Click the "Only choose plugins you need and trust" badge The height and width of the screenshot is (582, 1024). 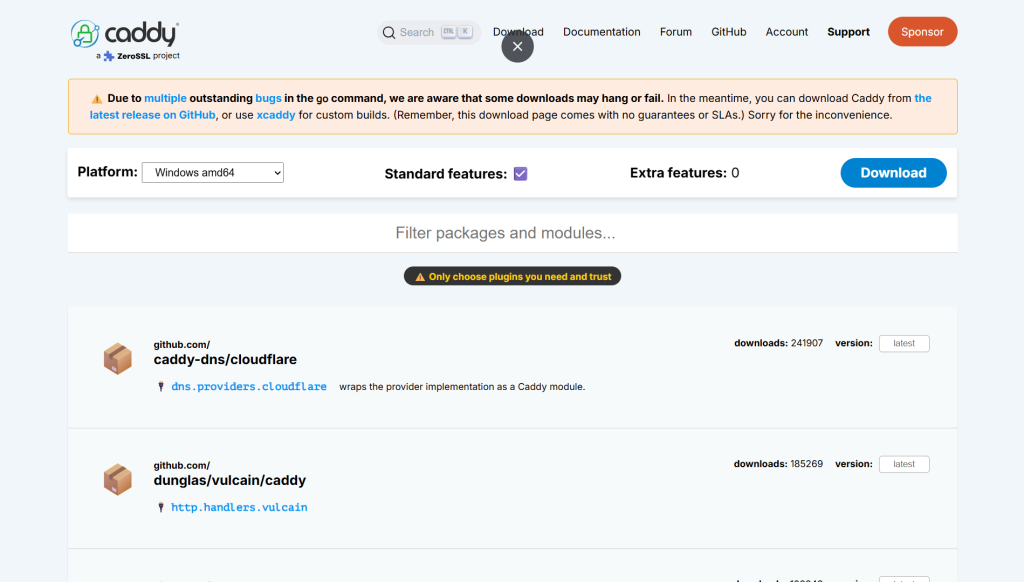click(x=513, y=276)
